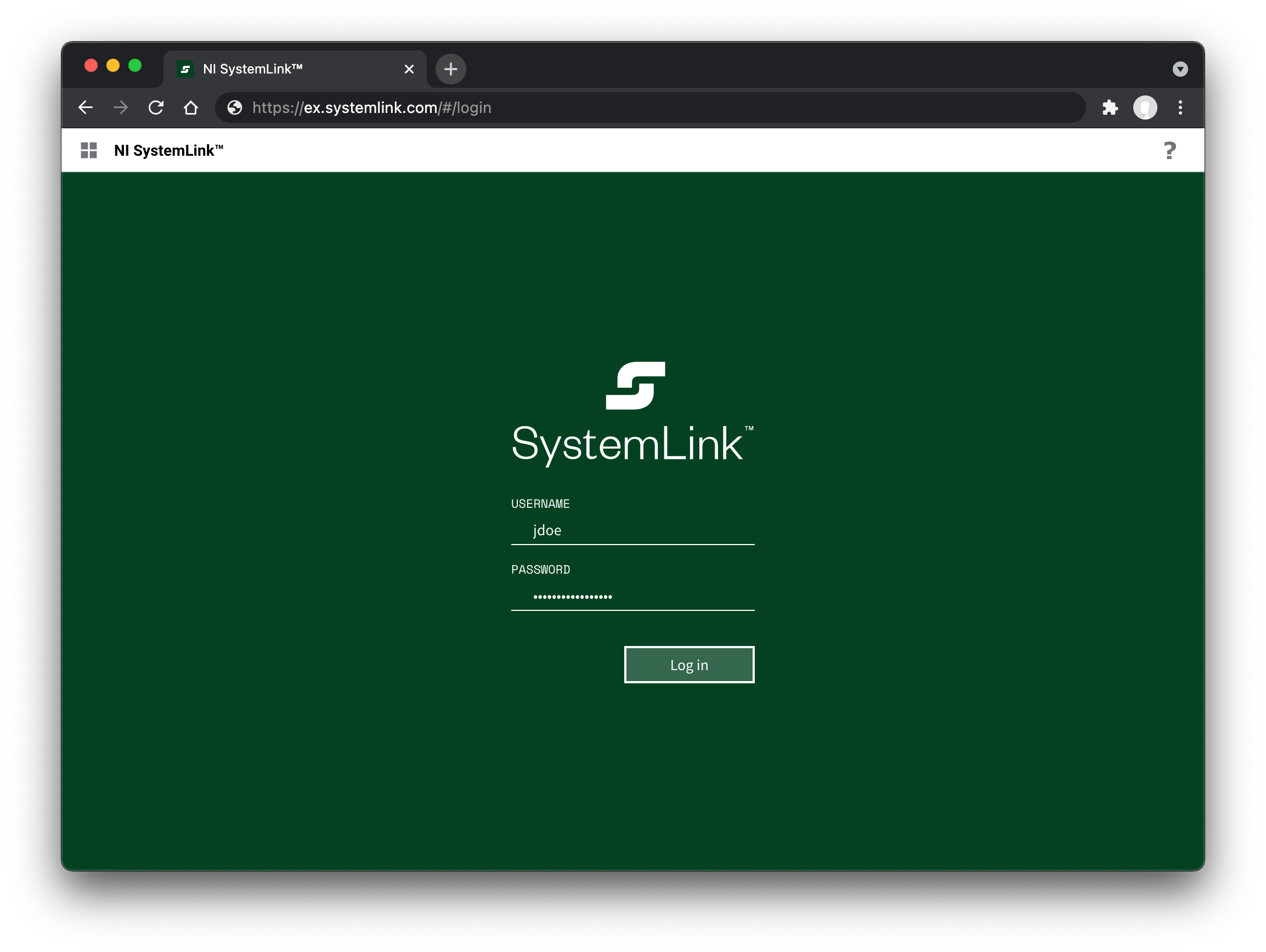Screen dimensions: 1266x952
Task: Click the browser profile avatar icon
Action: pos(1145,107)
